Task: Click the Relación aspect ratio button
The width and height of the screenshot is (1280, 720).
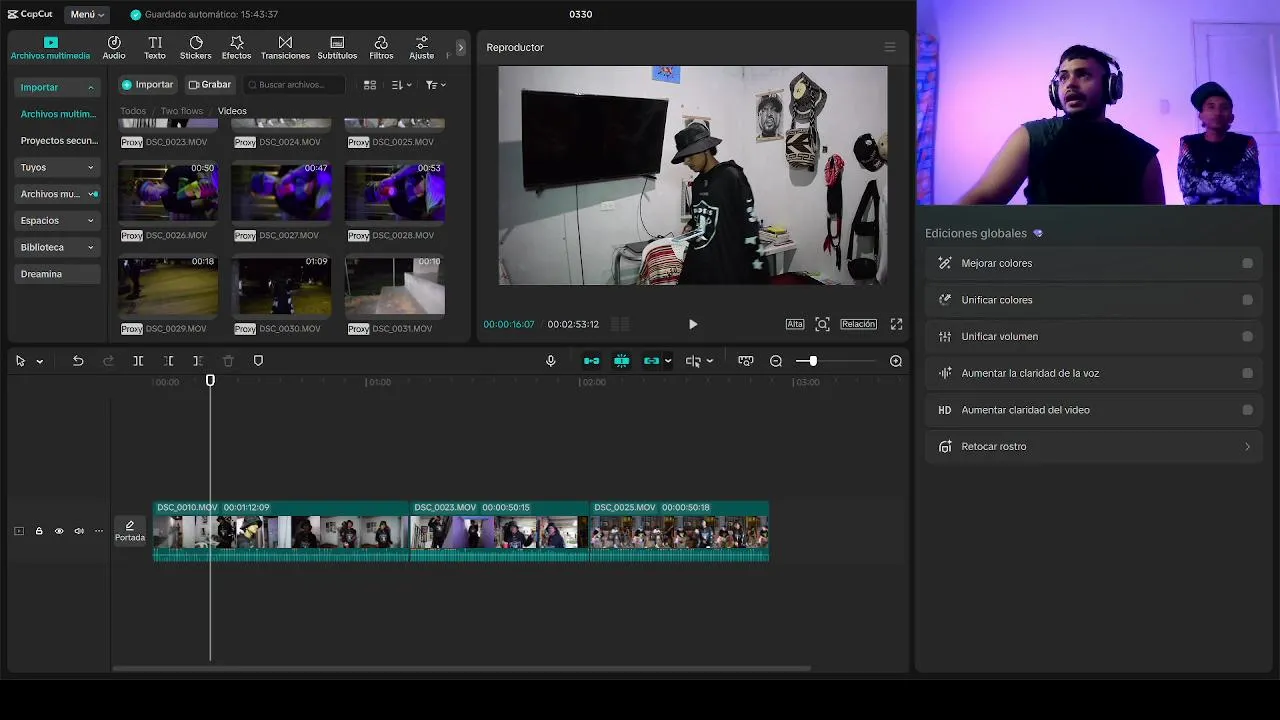Action: [858, 324]
